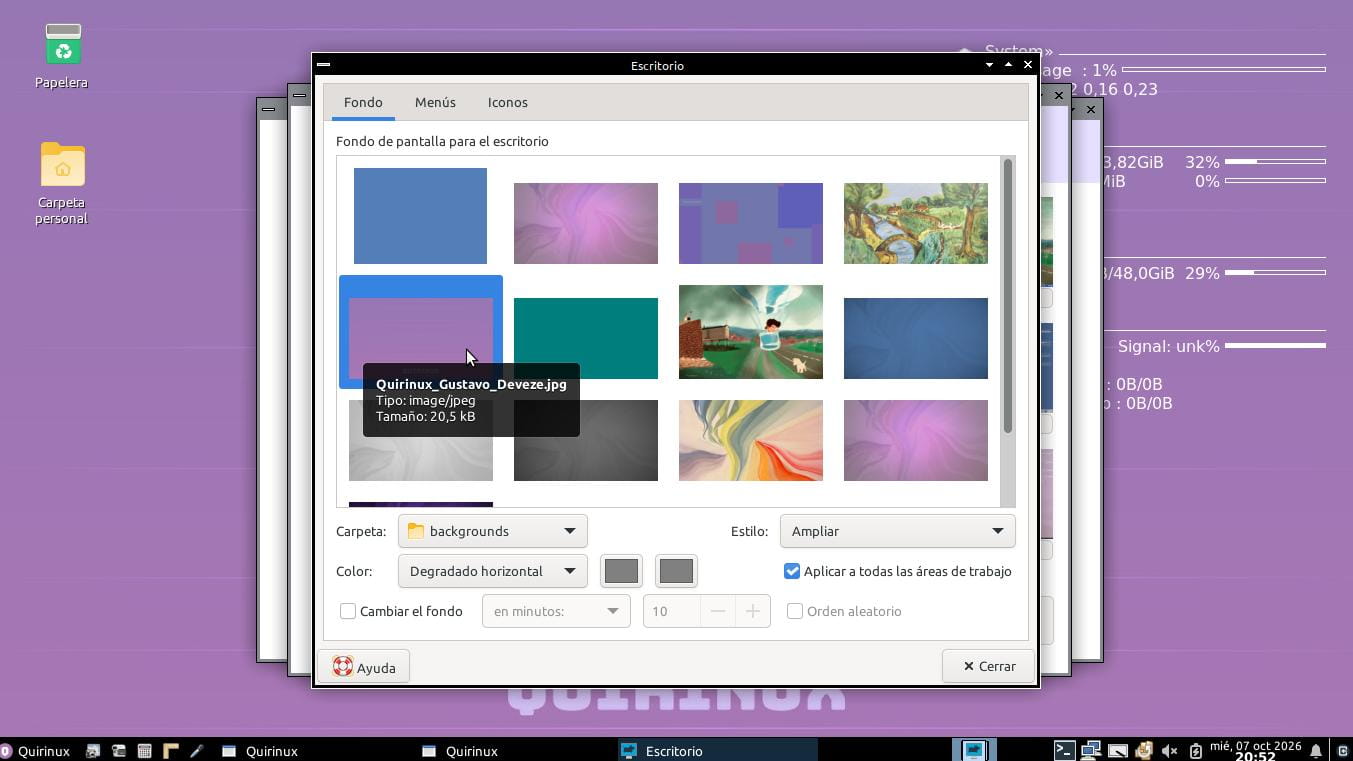Switch to the Menús tab

(435, 102)
